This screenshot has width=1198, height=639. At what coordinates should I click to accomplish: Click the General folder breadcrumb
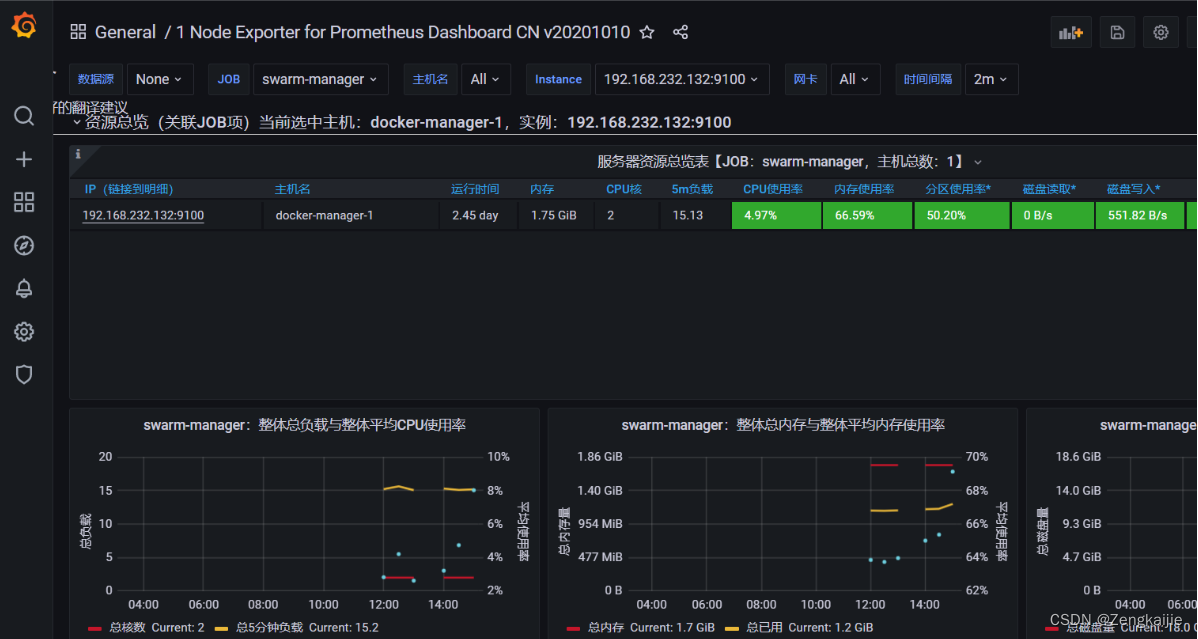[x=125, y=32]
